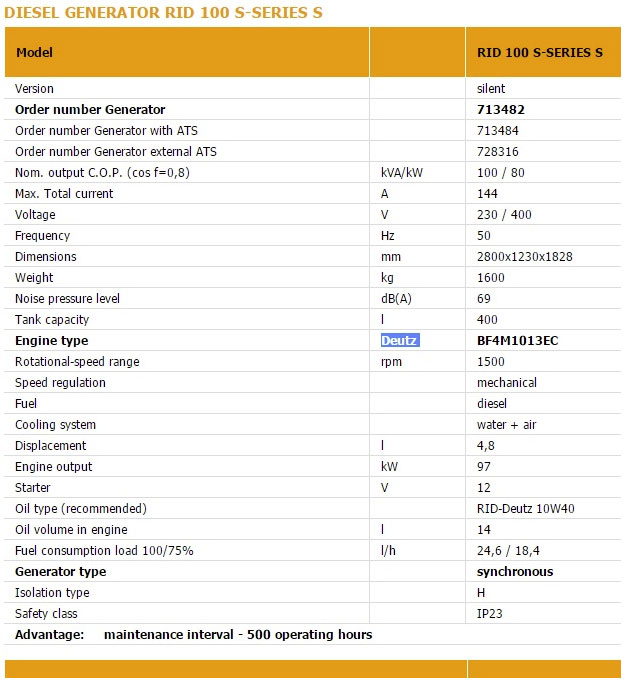Select the tank capacity value 400
Viewport: 628px width, 684px height.
click(x=488, y=320)
